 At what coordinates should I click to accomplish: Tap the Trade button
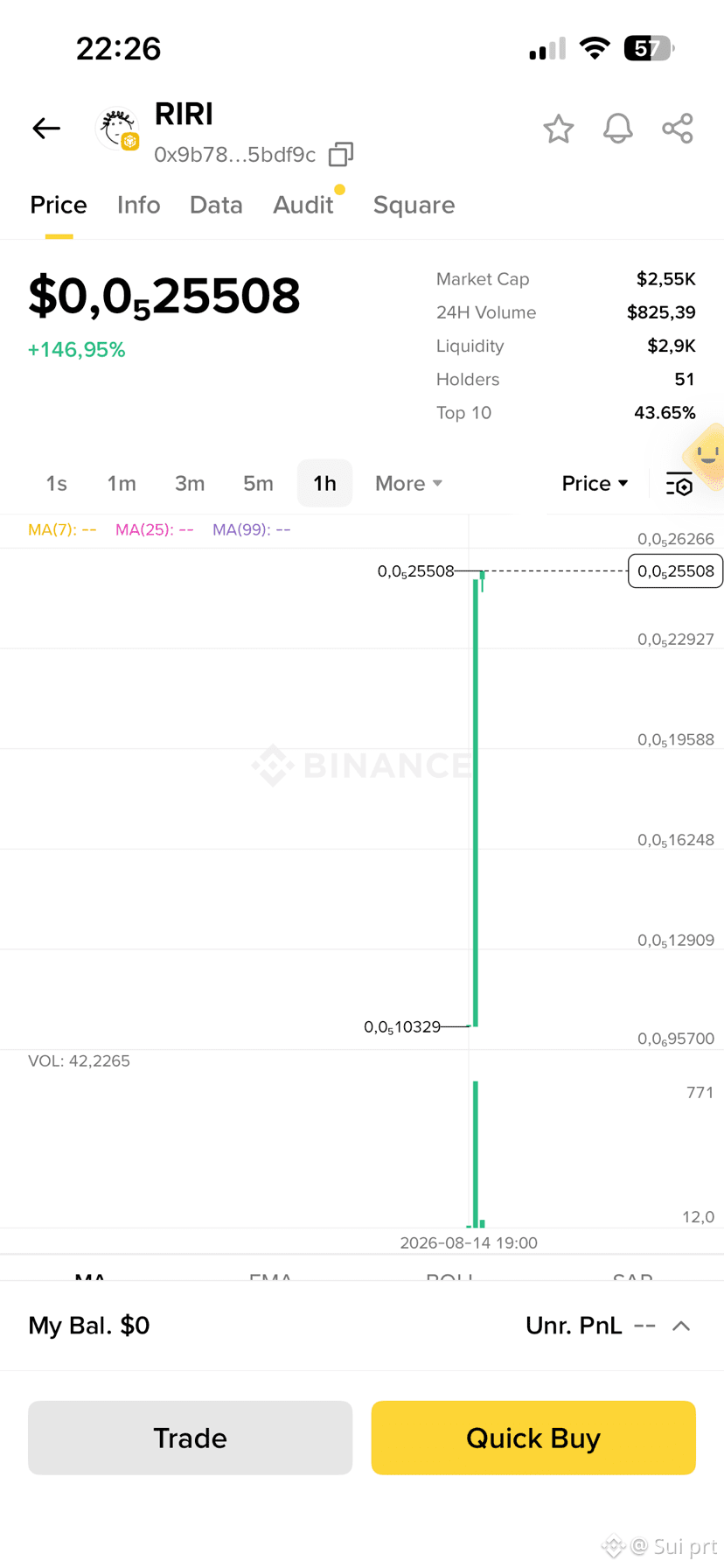[190, 1438]
